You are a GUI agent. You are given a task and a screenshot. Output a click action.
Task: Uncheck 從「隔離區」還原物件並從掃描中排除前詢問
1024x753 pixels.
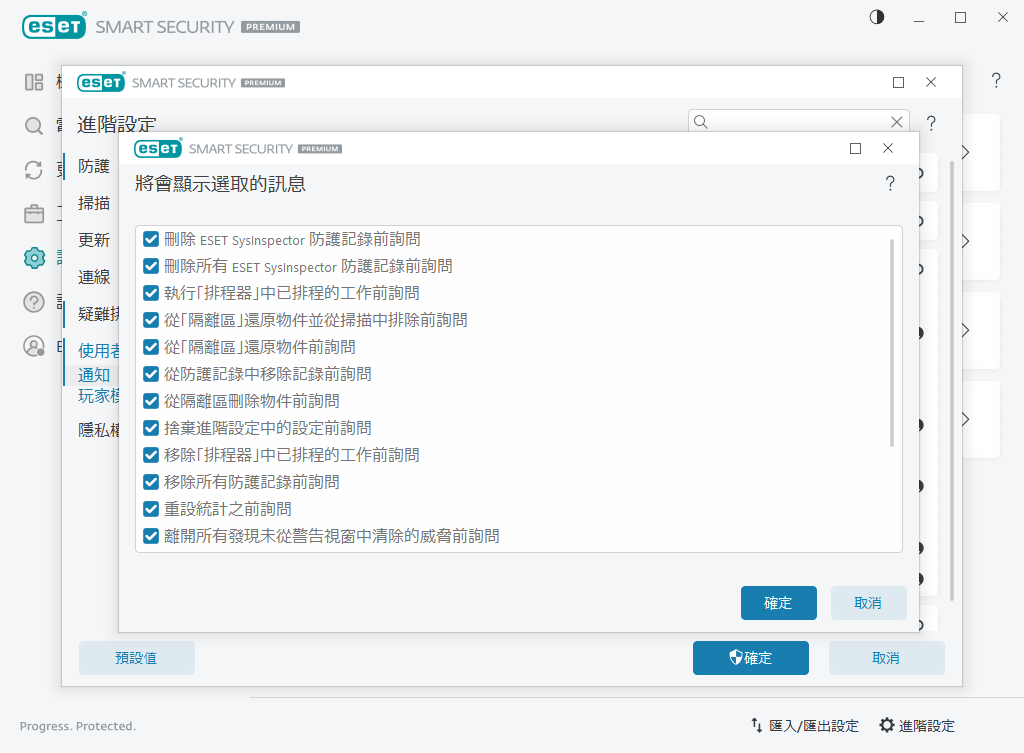(151, 320)
